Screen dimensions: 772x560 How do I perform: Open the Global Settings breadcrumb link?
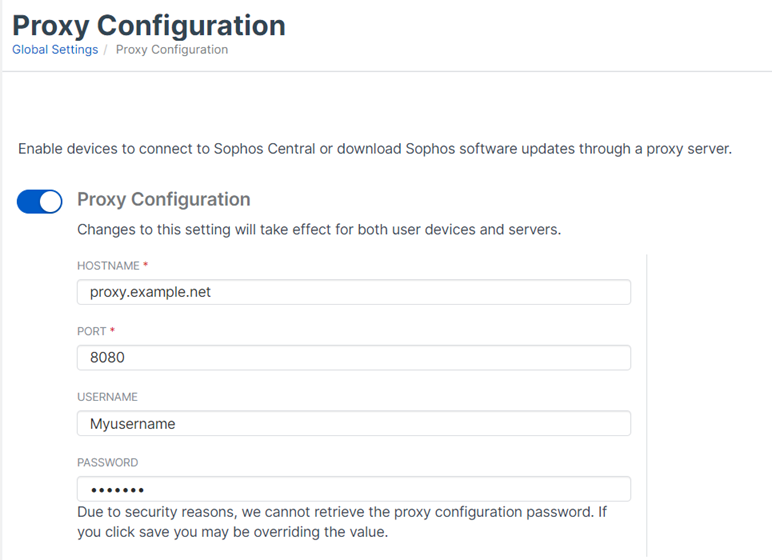pyautogui.click(x=55, y=49)
